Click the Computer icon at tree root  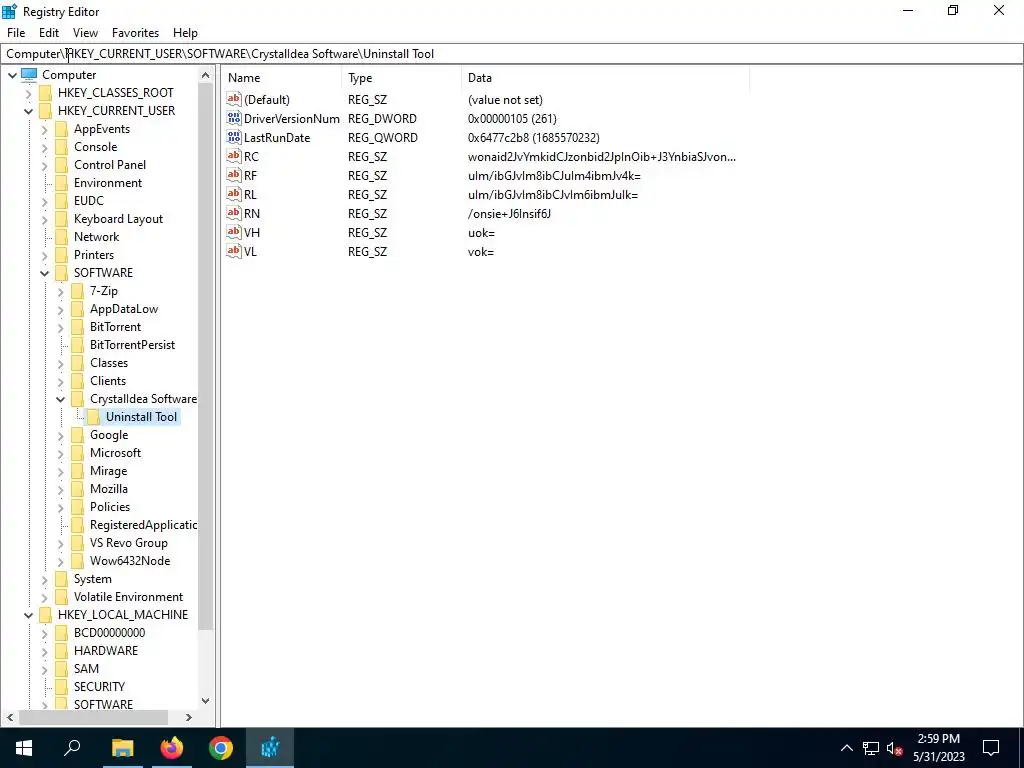click(x=29, y=74)
